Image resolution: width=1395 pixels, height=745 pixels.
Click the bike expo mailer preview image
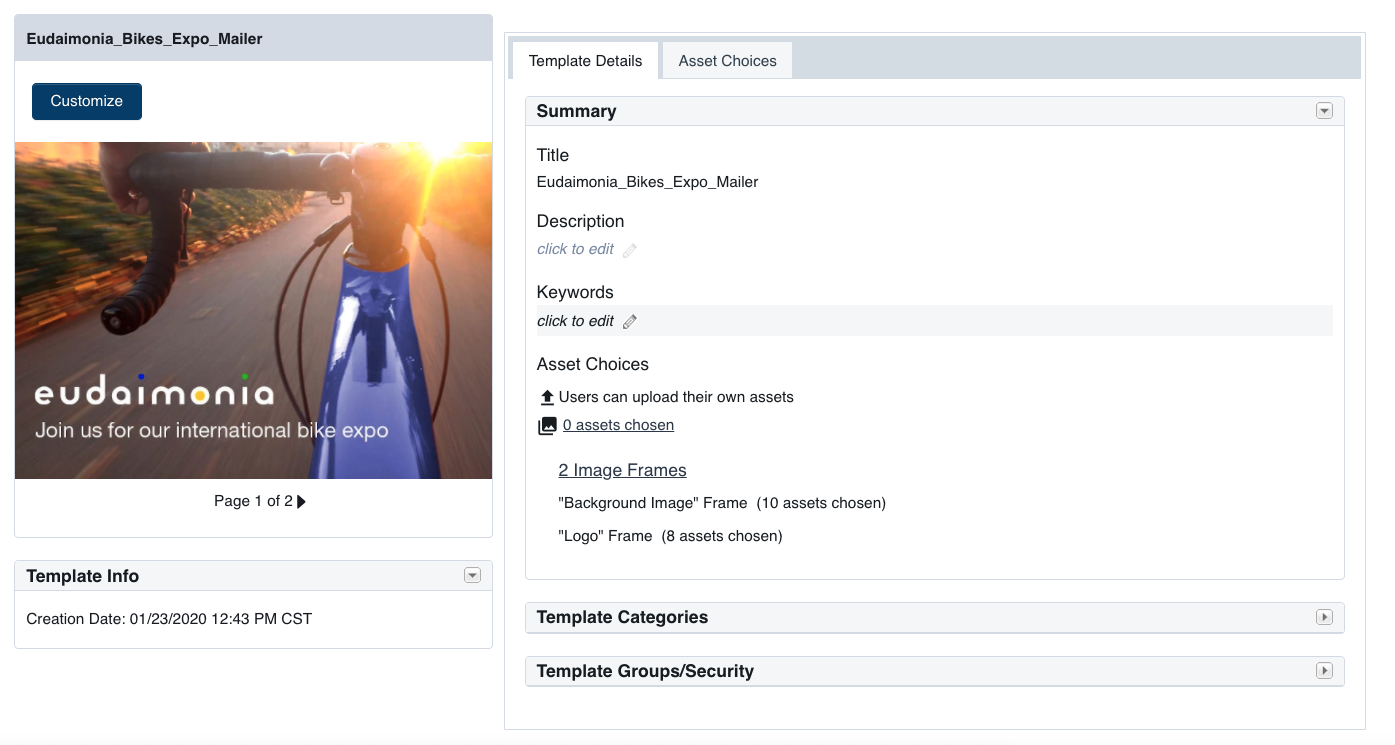click(253, 310)
